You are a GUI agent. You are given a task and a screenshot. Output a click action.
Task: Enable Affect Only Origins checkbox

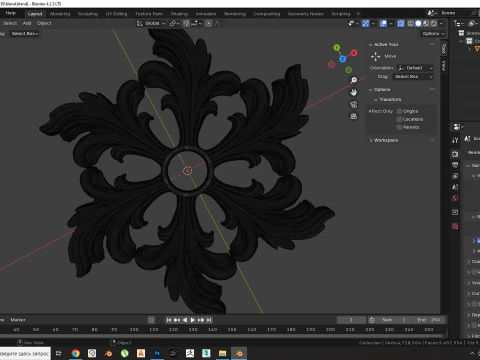(x=399, y=111)
